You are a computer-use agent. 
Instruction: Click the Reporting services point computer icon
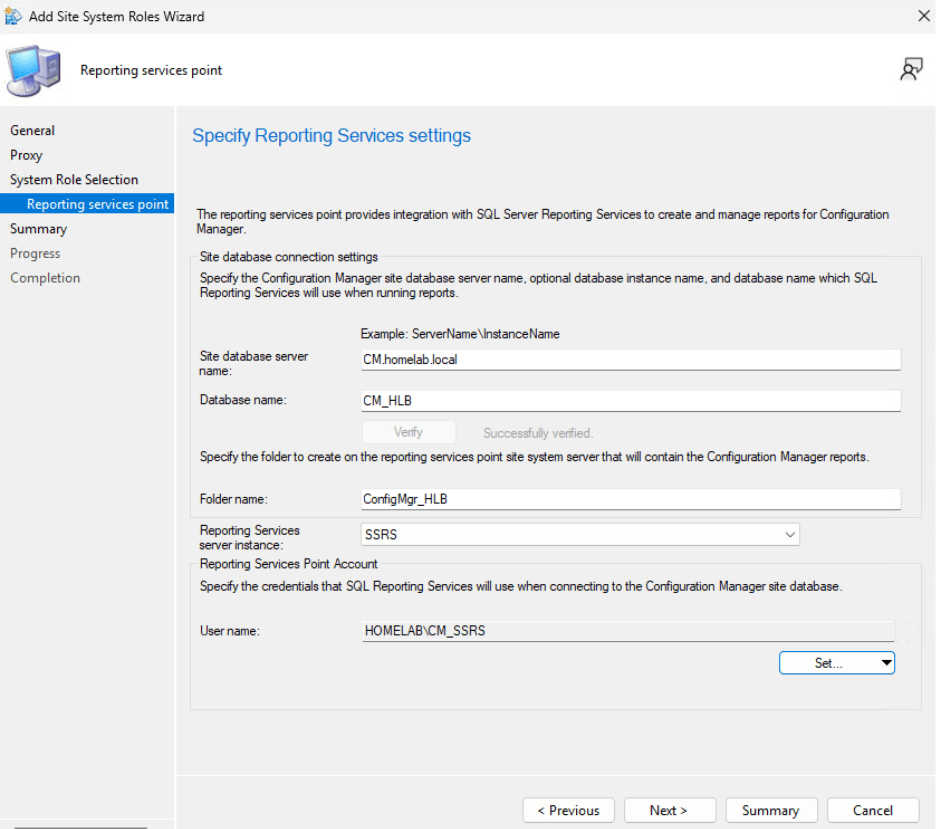pos(35,70)
